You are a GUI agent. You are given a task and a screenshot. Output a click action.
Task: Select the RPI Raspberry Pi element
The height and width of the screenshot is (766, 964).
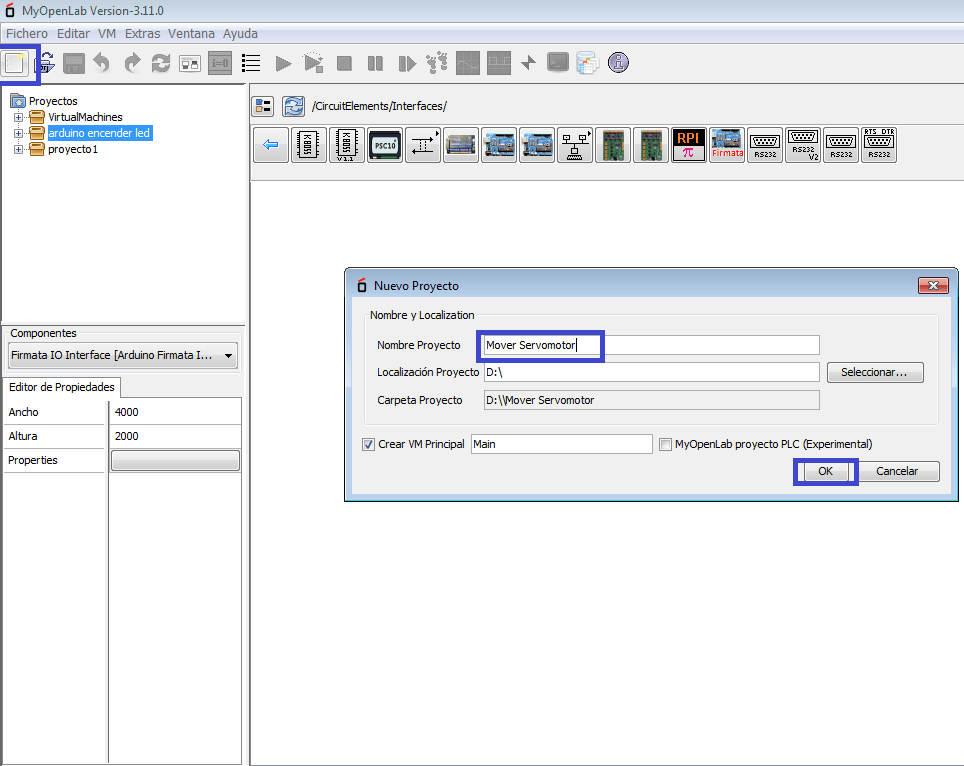pyautogui.click(x=689, y=145)
